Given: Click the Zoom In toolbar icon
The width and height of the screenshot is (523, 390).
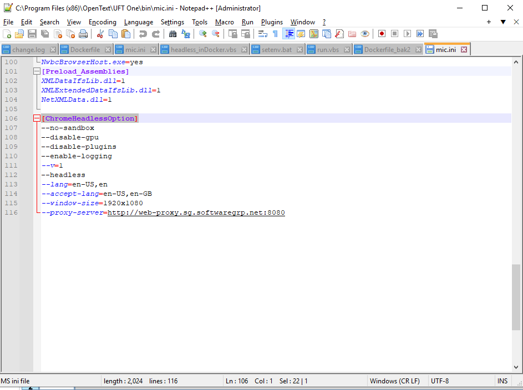Looking at the screenshot, I should click(x=202, y=34).
